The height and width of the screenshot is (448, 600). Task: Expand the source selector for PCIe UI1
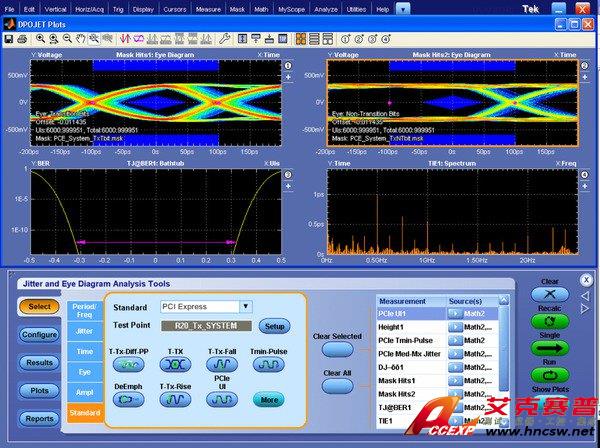point(453,313)
